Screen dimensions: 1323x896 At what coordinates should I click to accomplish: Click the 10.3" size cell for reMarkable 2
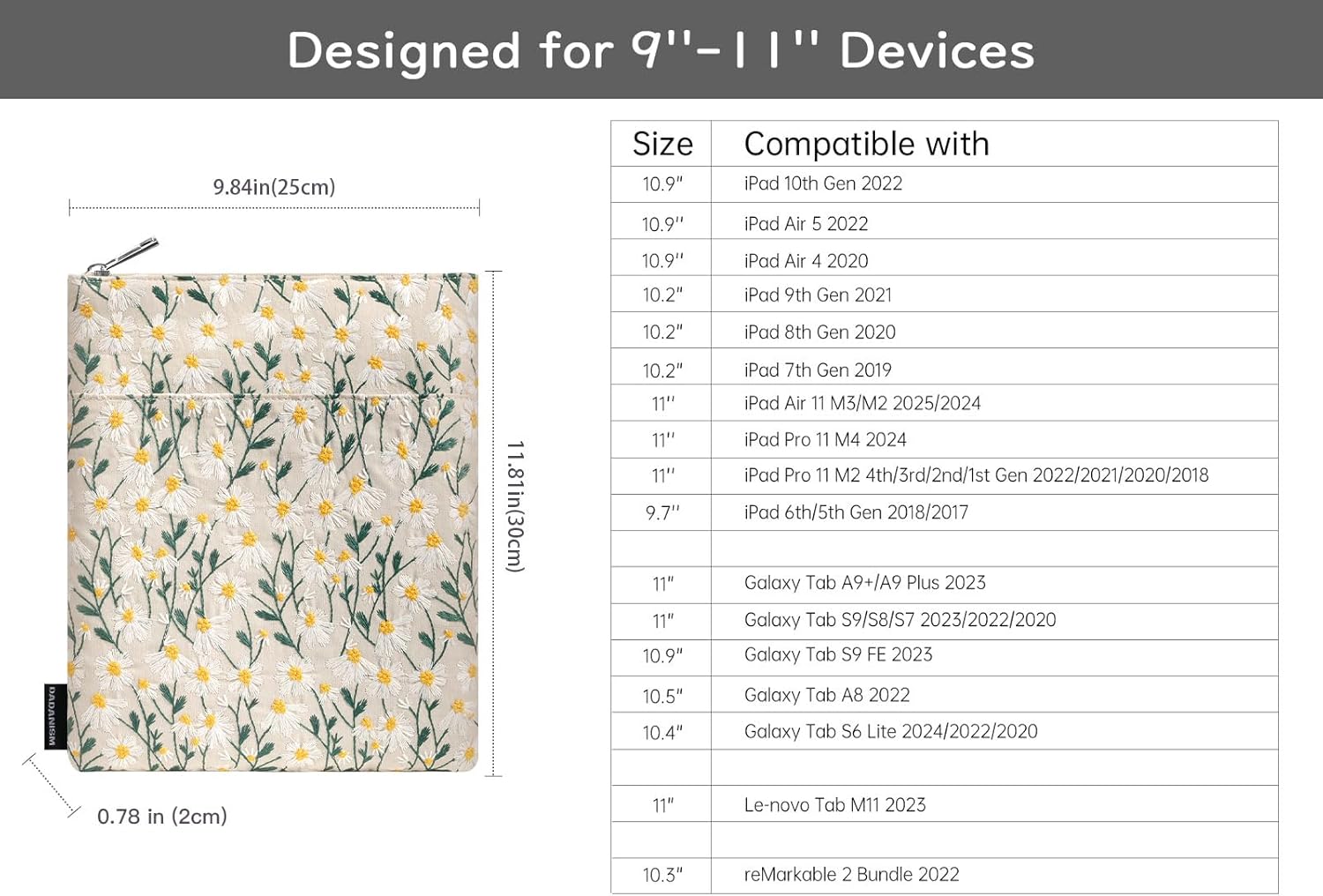[x=662, y=875]
